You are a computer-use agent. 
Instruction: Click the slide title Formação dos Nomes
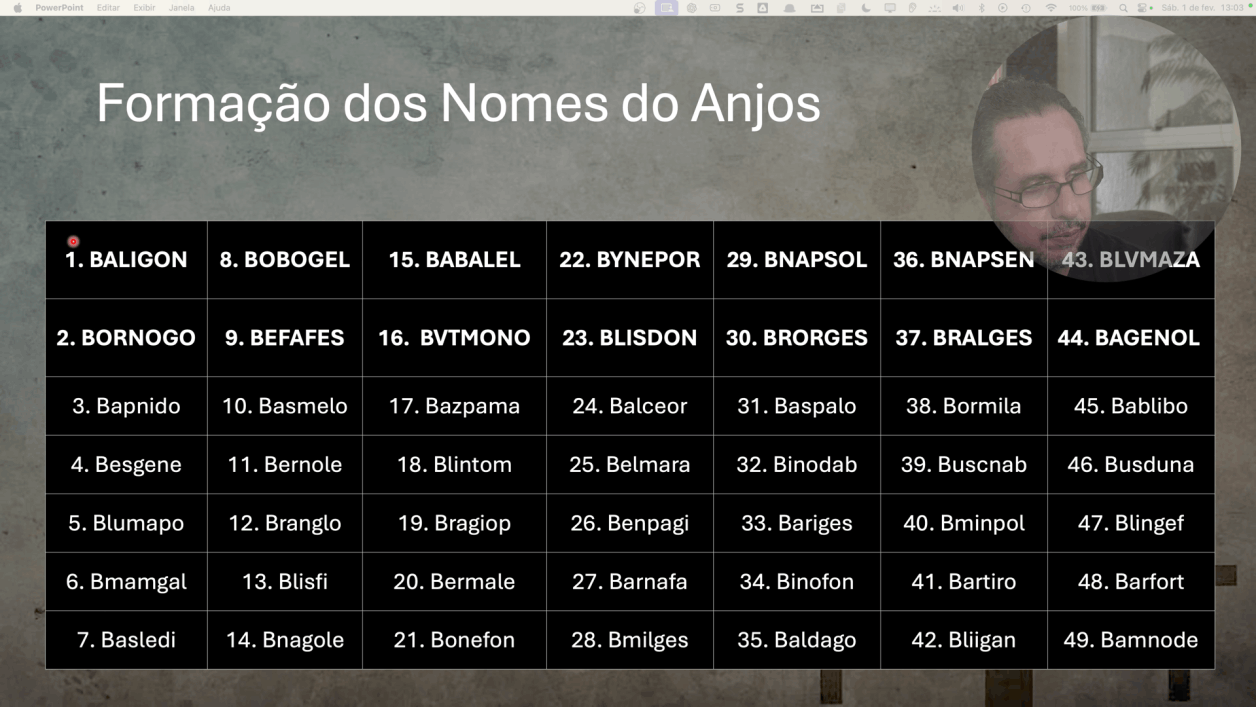click(458, 103)
